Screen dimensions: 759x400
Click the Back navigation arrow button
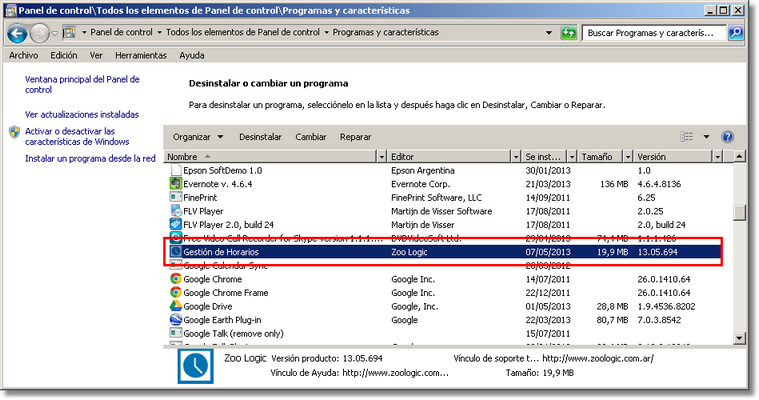(x=17, y=33)
